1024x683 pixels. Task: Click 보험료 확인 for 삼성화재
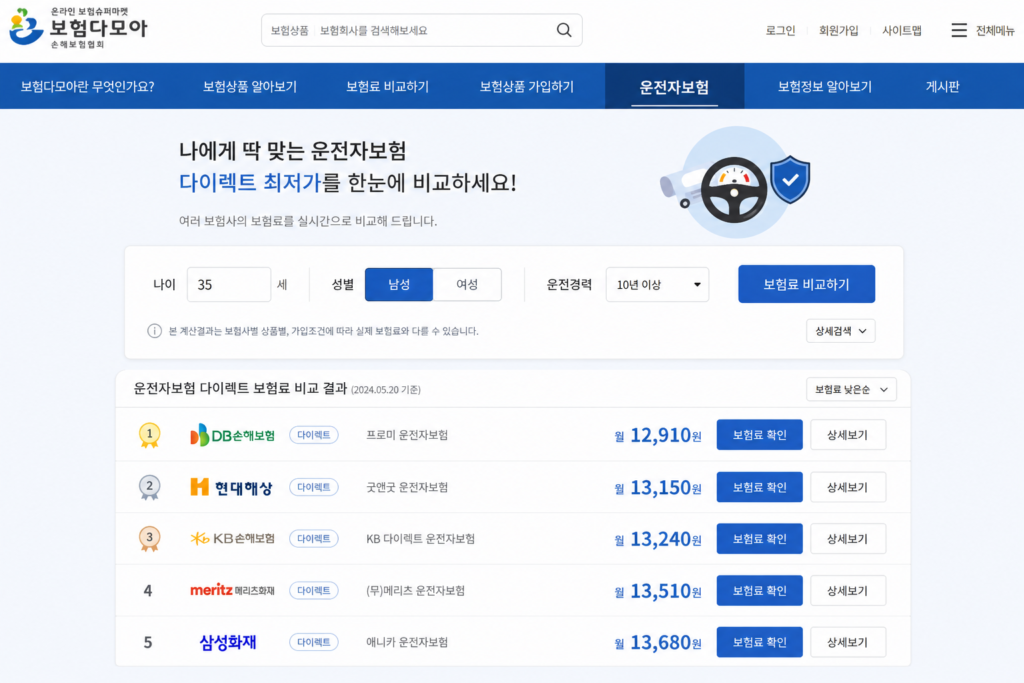pos(760,642)
